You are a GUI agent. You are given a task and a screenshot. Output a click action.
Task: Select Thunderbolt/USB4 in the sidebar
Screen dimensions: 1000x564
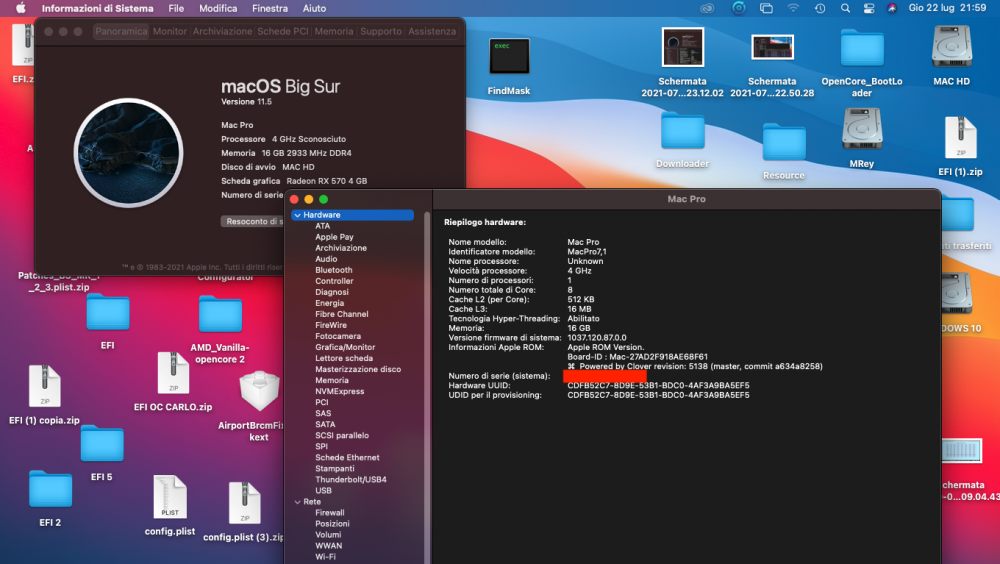351,480
